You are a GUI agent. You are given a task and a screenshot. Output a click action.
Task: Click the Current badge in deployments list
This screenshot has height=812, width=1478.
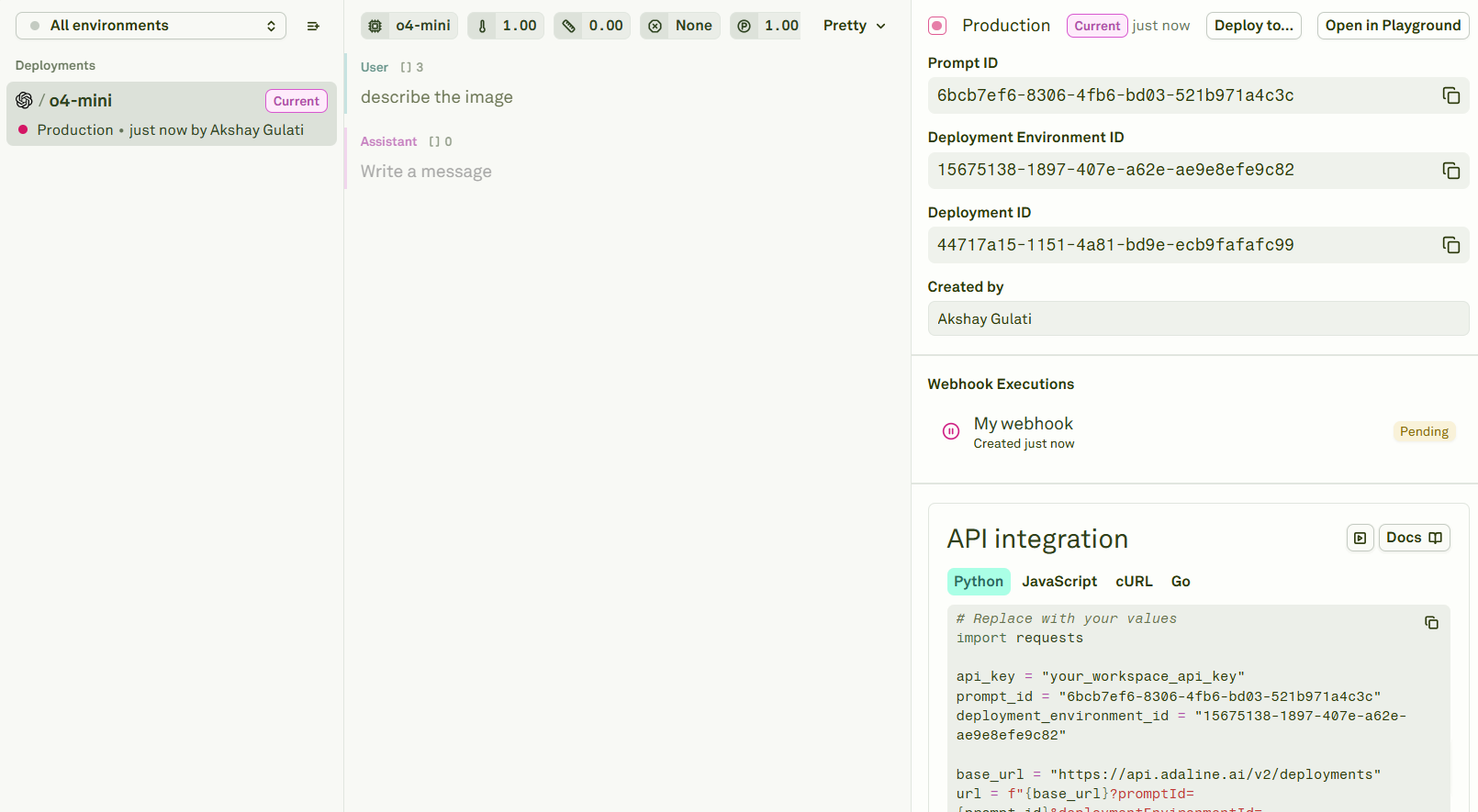pyautogui.click(x=296, y=101)
